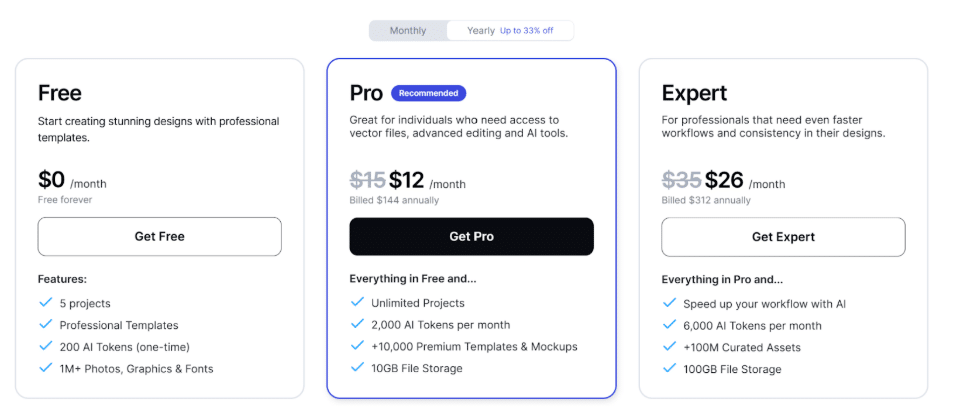The height and width of the screenshot is (414, 954).
Task: Click checkmark next to Unlimited Projects
Action: coord(357,302)
